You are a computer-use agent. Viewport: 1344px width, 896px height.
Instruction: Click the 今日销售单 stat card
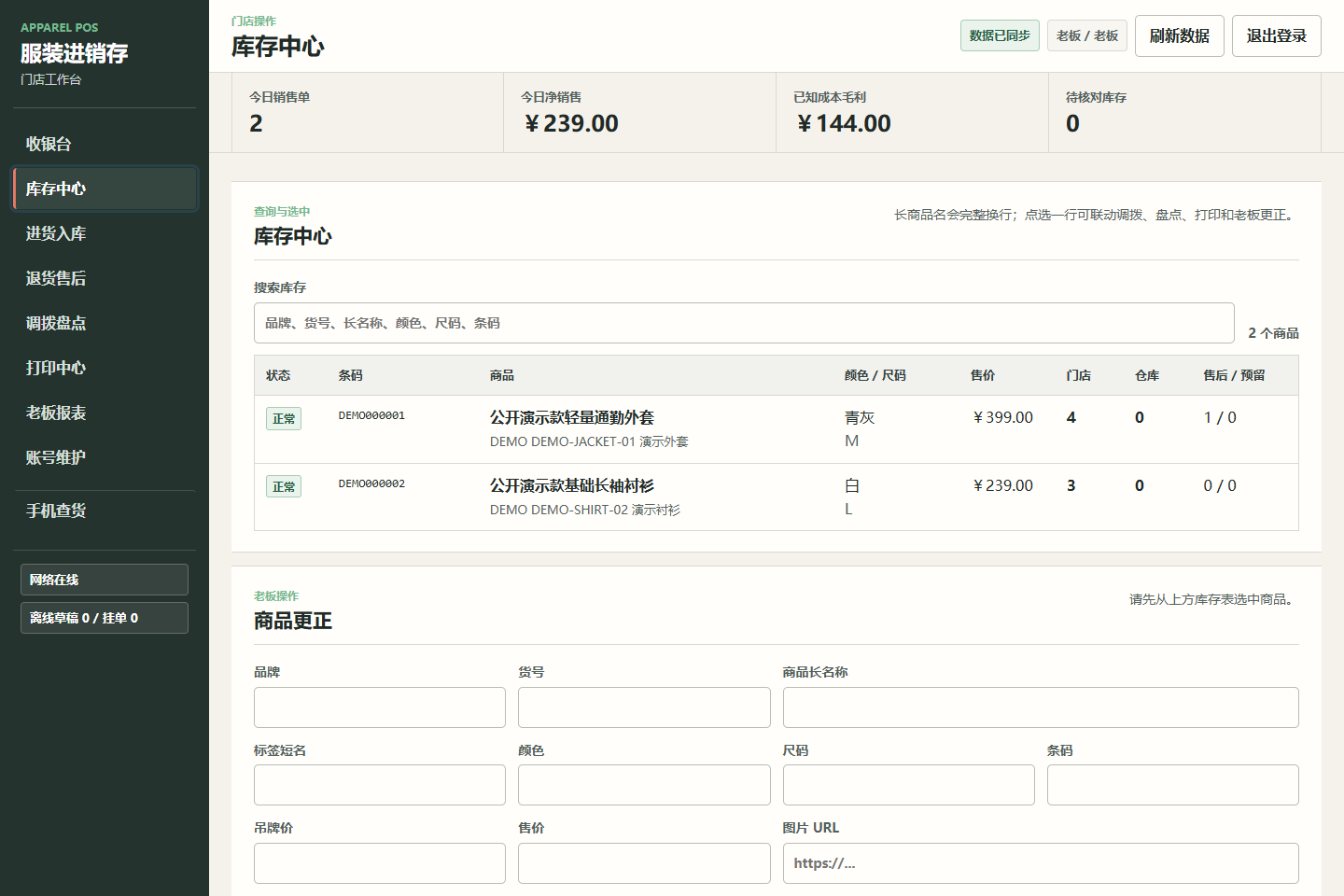coord(368,113)
